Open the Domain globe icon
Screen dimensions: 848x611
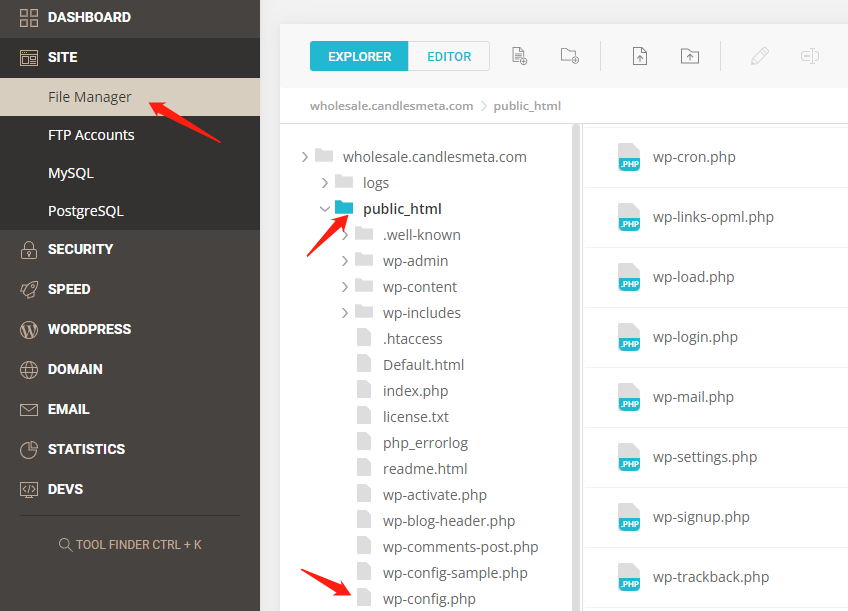(29, 369)
